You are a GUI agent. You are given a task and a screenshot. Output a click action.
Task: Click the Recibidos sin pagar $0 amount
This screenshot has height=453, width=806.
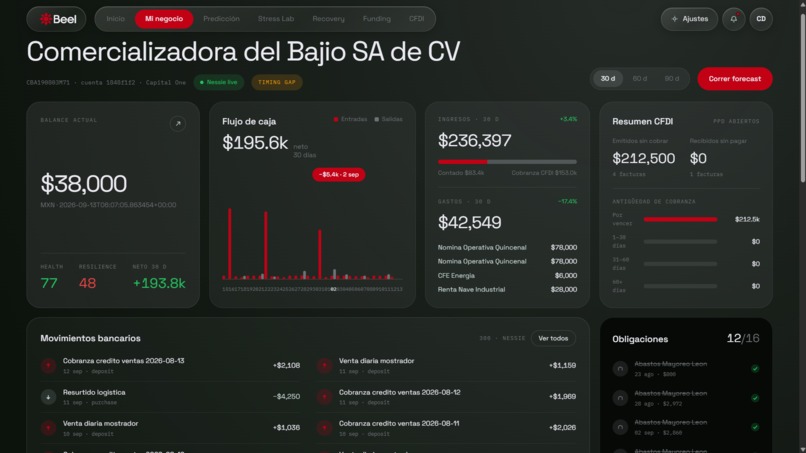pos(698,158)
